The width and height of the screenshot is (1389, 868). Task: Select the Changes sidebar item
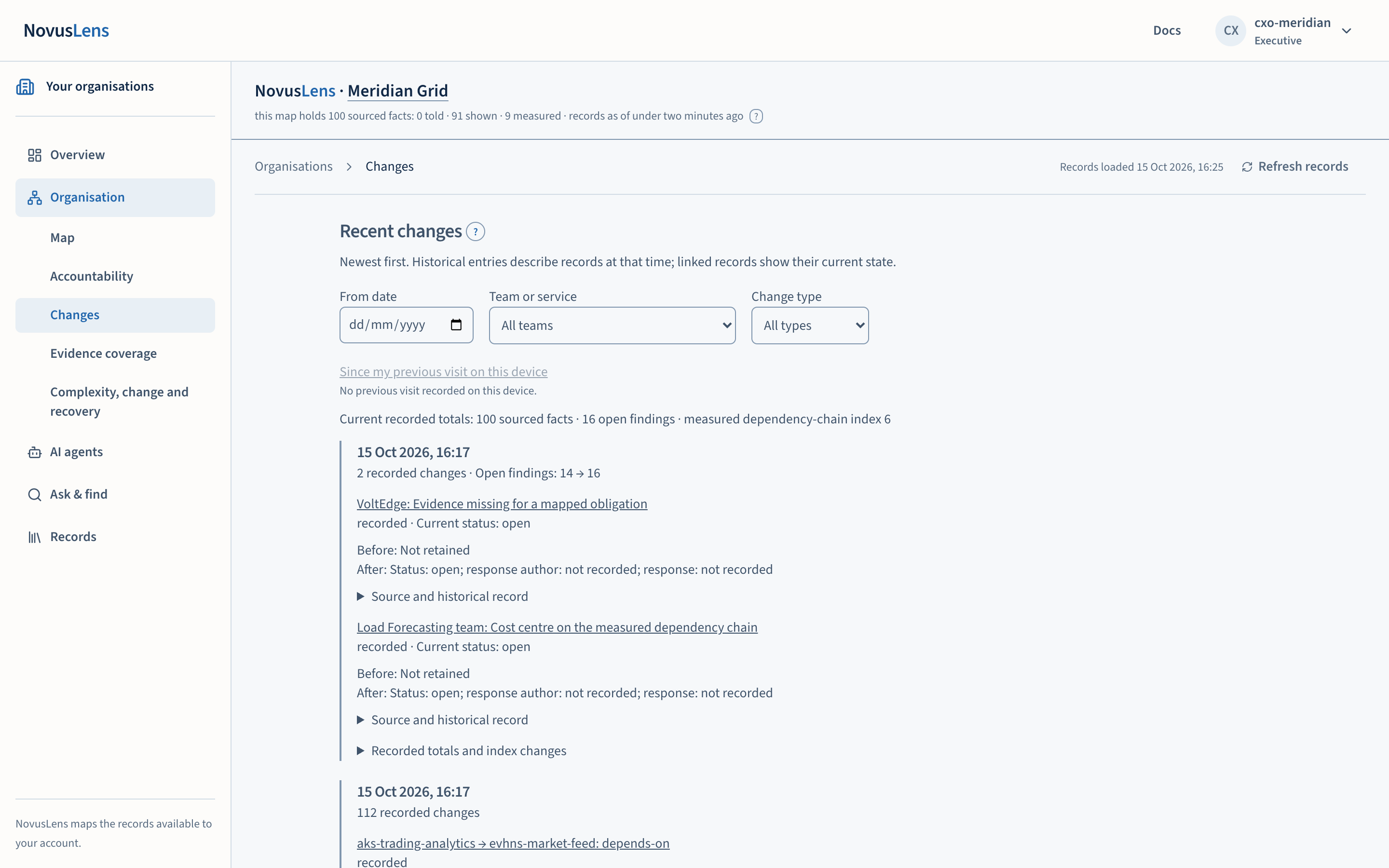[x=115, y=315]
